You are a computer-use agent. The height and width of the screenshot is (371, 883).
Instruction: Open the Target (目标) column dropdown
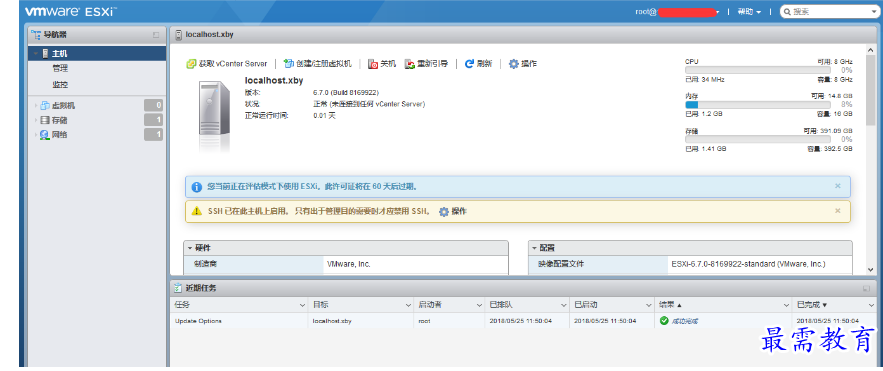coord(408,305)
